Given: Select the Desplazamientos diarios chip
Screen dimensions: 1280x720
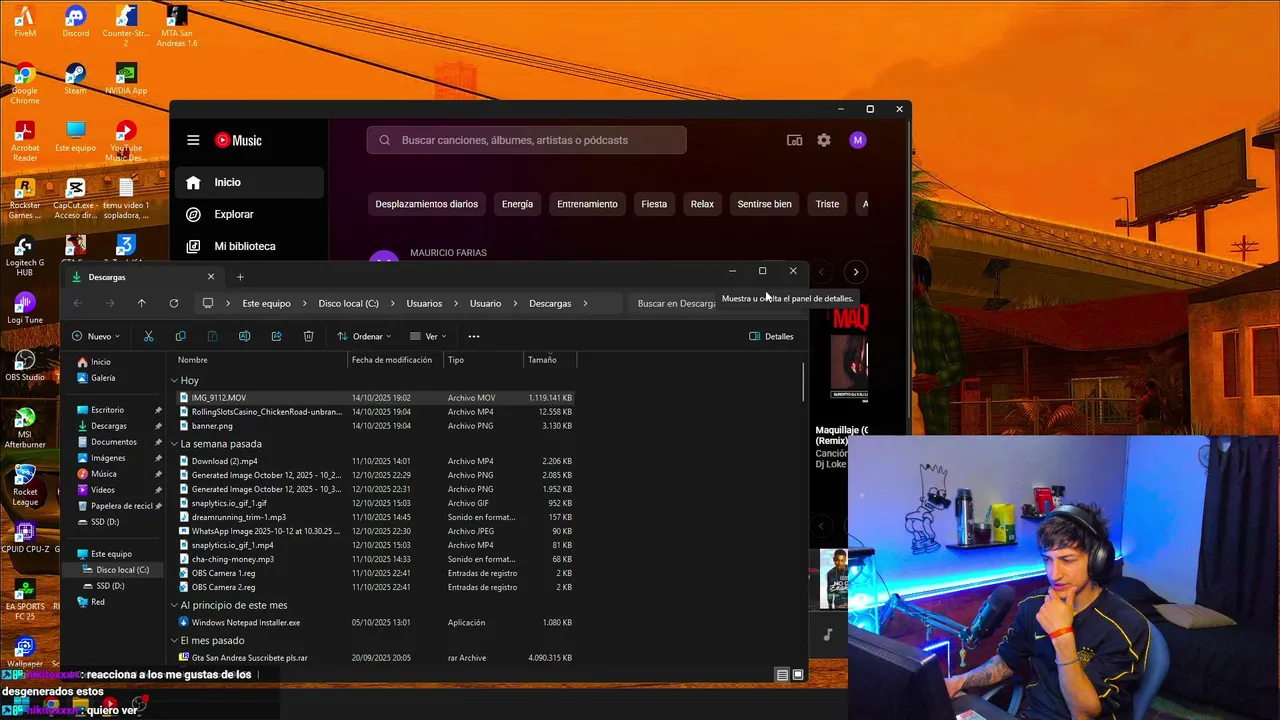Looking at the screenshot, I should pyautogui.click(x=427, y=204).
